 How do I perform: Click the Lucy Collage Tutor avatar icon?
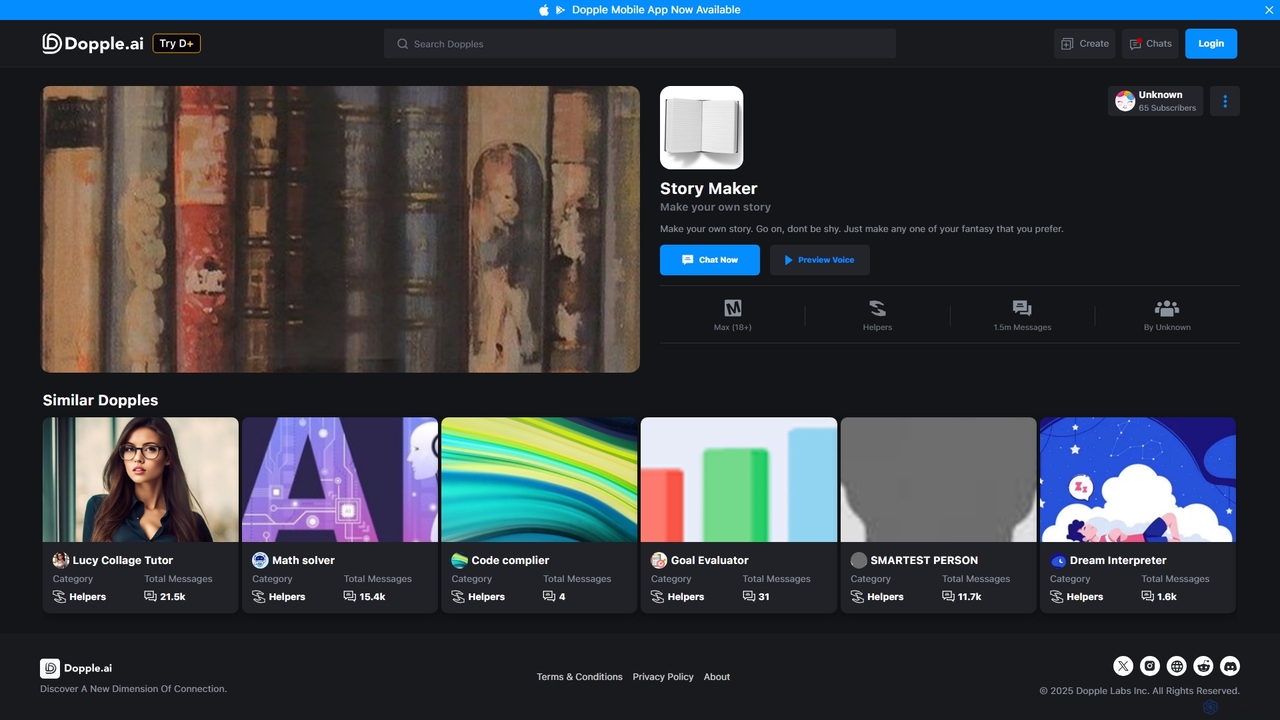tap(61, 560)
